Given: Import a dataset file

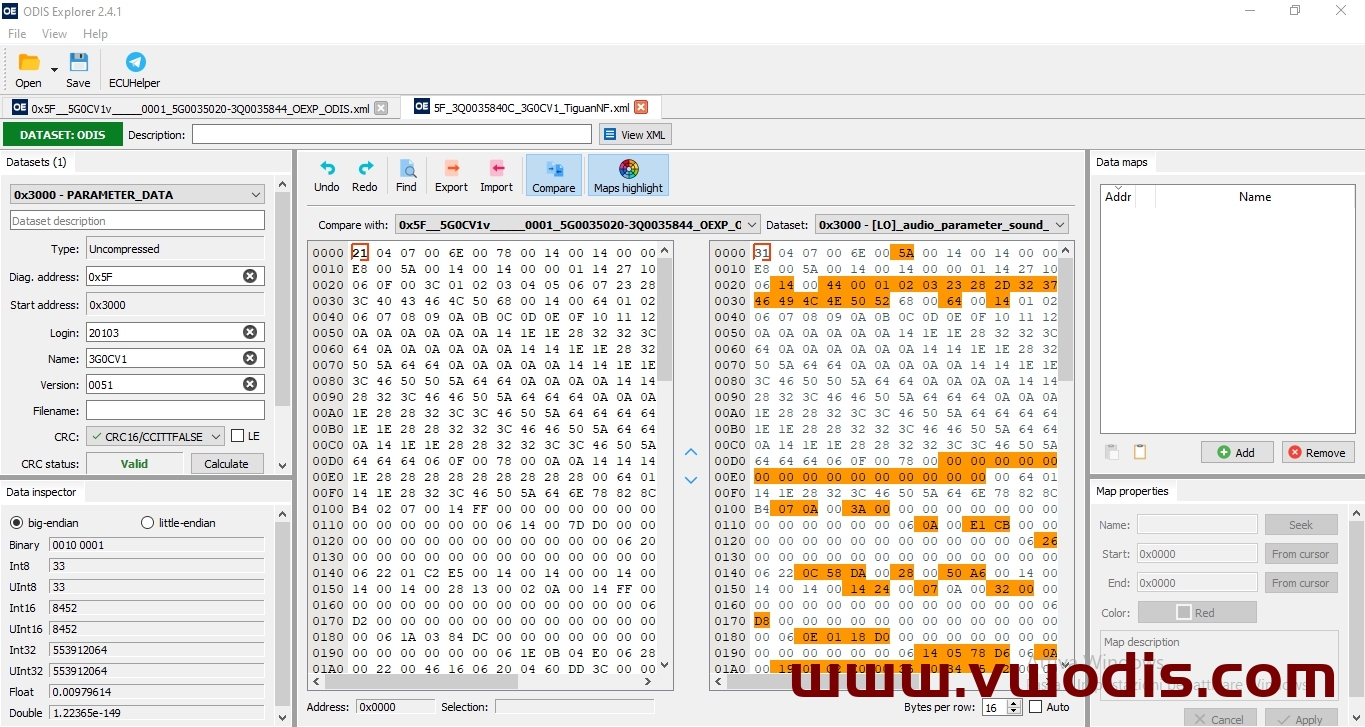Looking at the screenshot, I should pyautogui.click(x=496, y=174).
